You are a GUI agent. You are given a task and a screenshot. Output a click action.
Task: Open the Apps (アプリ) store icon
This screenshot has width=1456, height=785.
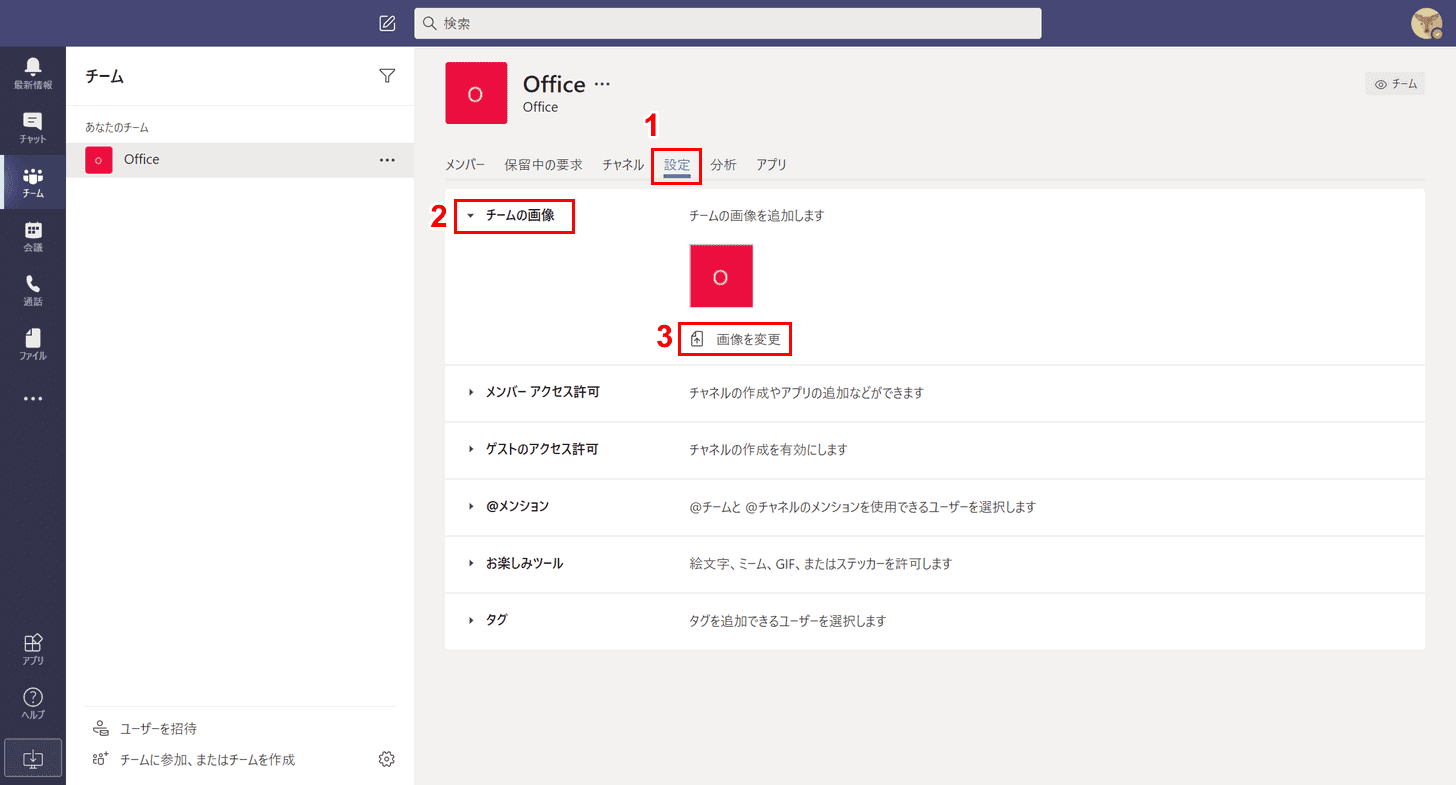point(33,648)
